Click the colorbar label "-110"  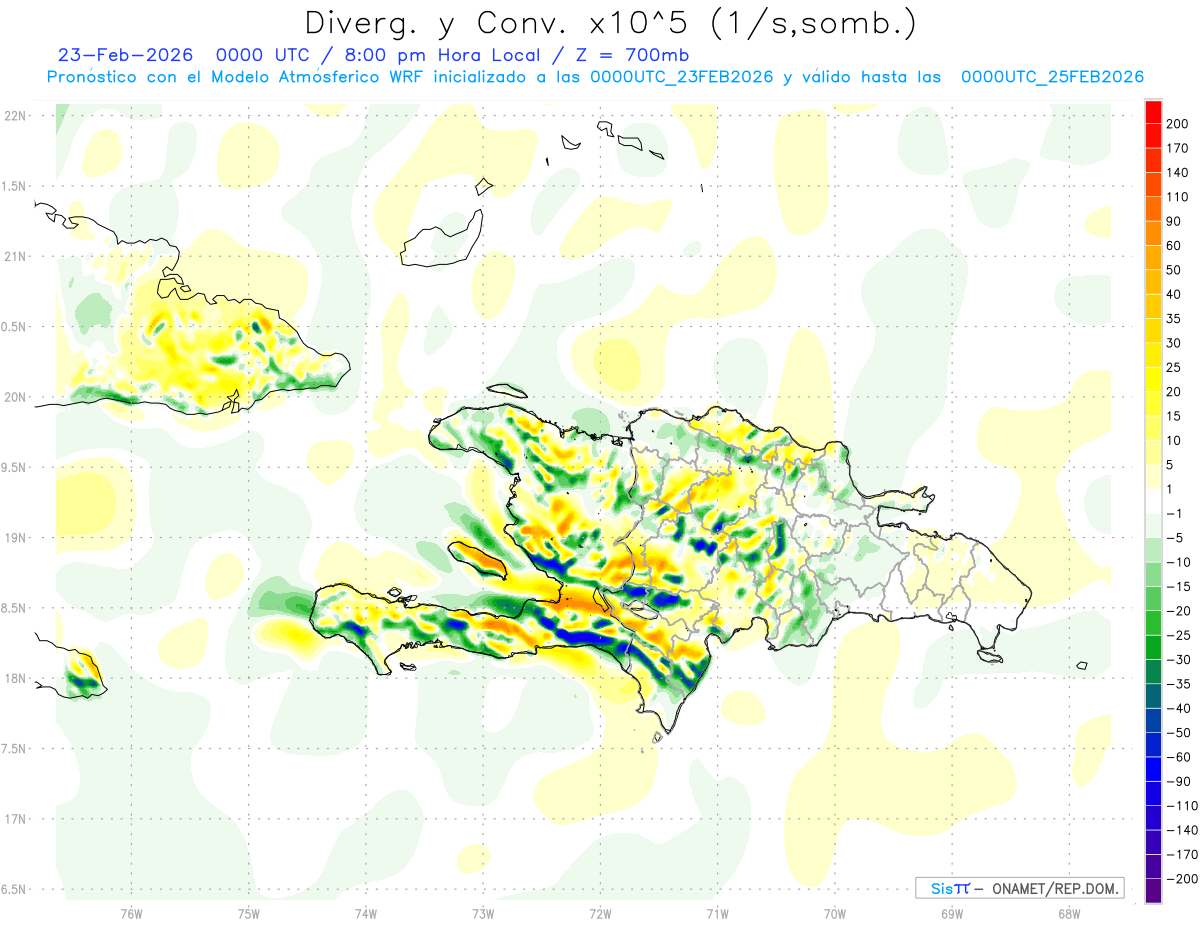[1182, 806]
